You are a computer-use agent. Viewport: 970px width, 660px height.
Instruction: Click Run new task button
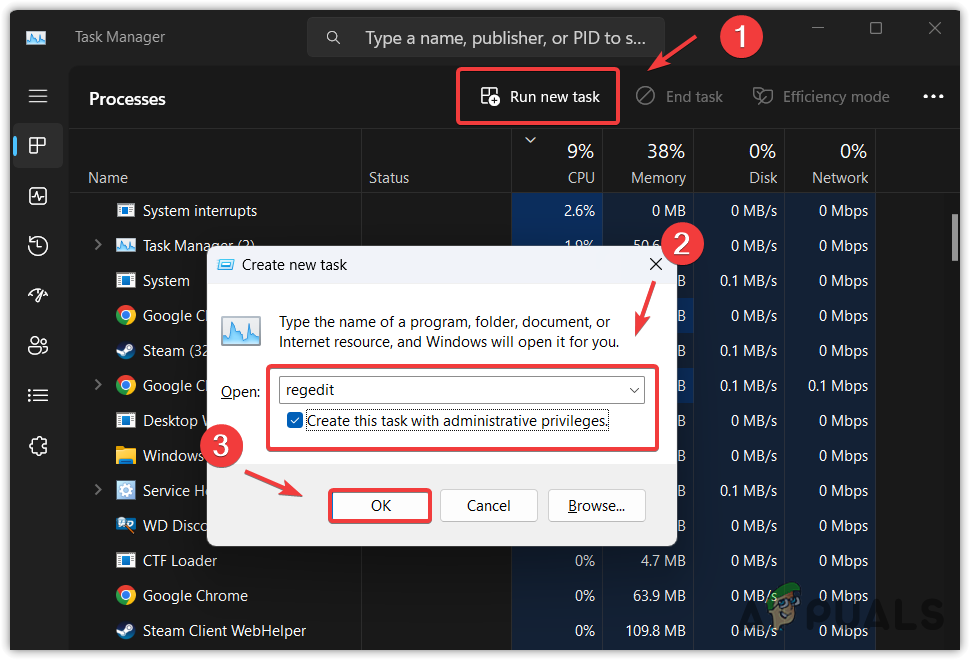click(538, 96)
